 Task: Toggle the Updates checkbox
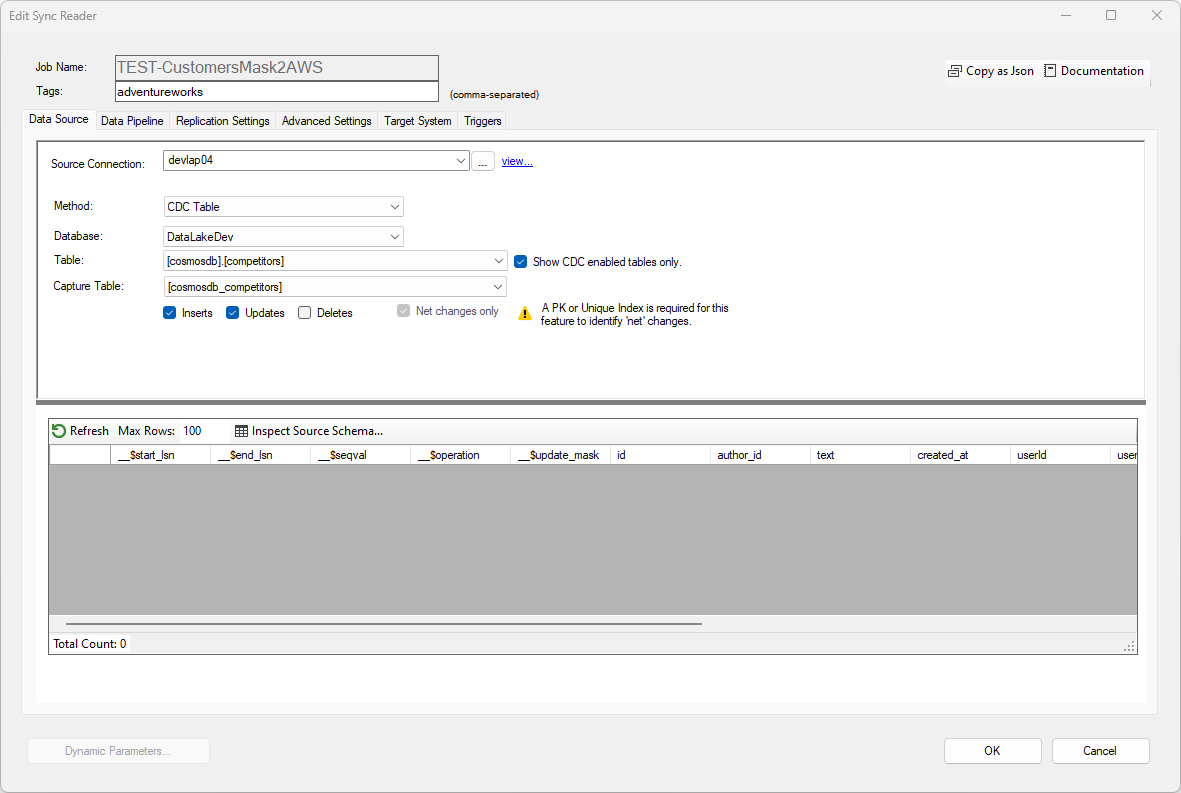coord(233,313)
